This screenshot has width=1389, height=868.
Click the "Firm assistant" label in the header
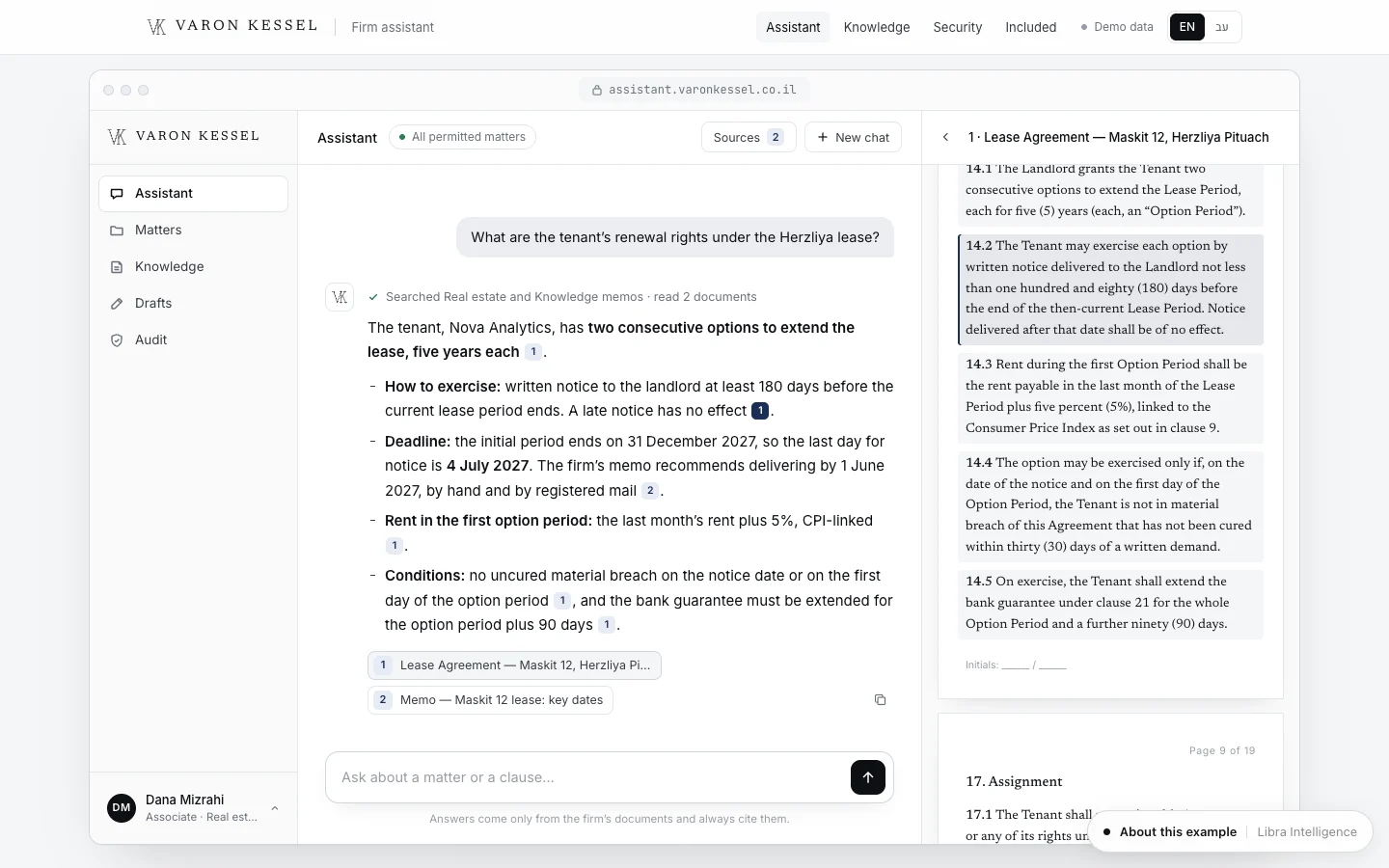click(x=393, y=27)
